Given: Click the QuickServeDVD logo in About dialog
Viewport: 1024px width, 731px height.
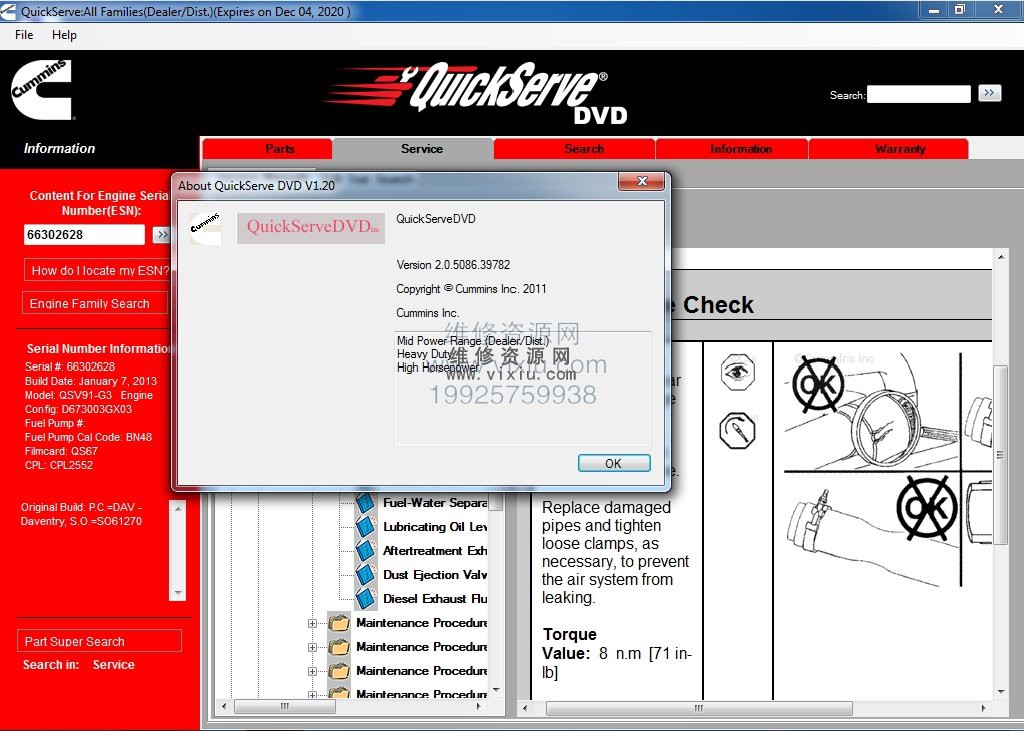Looking at the screenshot, I should (x=311, y=228).
